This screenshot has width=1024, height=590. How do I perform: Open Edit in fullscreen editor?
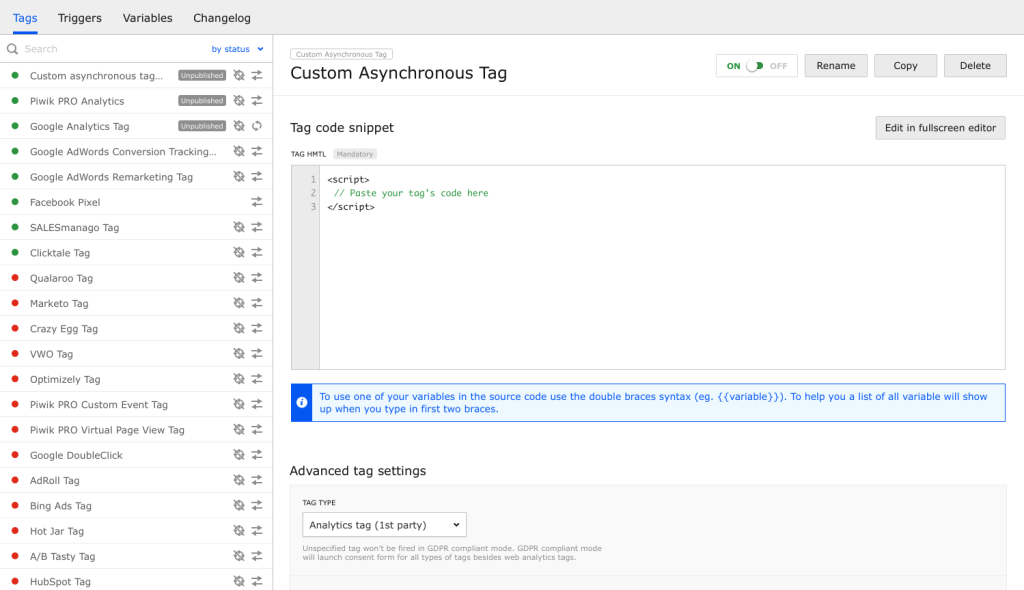940,128
